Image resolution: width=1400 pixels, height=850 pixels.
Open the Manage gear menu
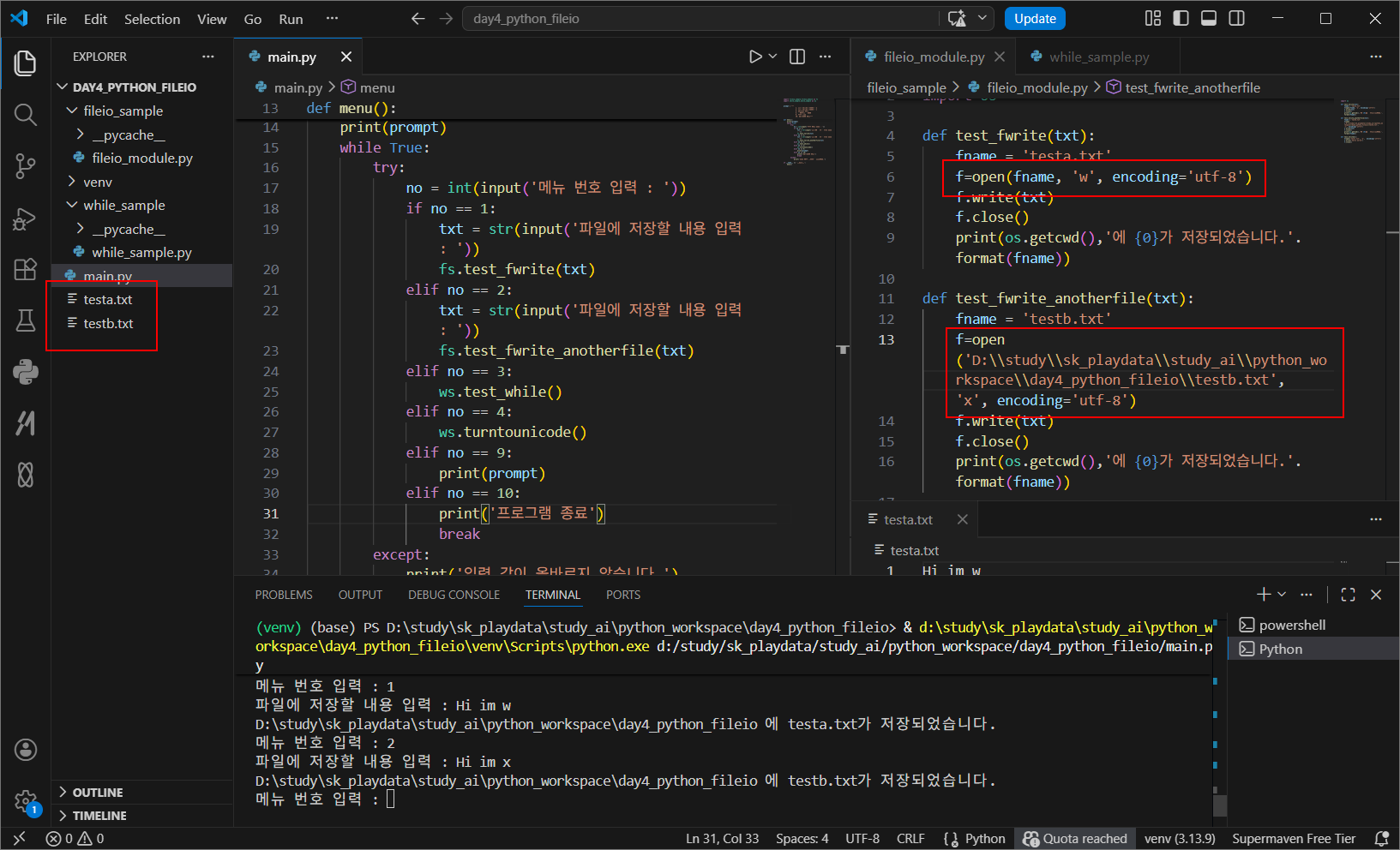(26, 802)
